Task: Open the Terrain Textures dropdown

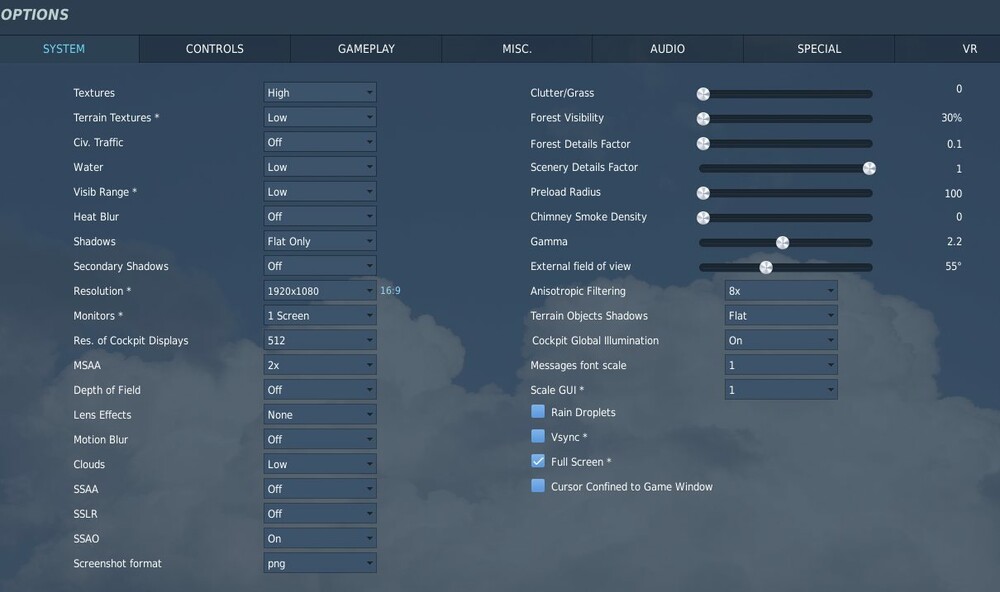Action: click(320, 117)
